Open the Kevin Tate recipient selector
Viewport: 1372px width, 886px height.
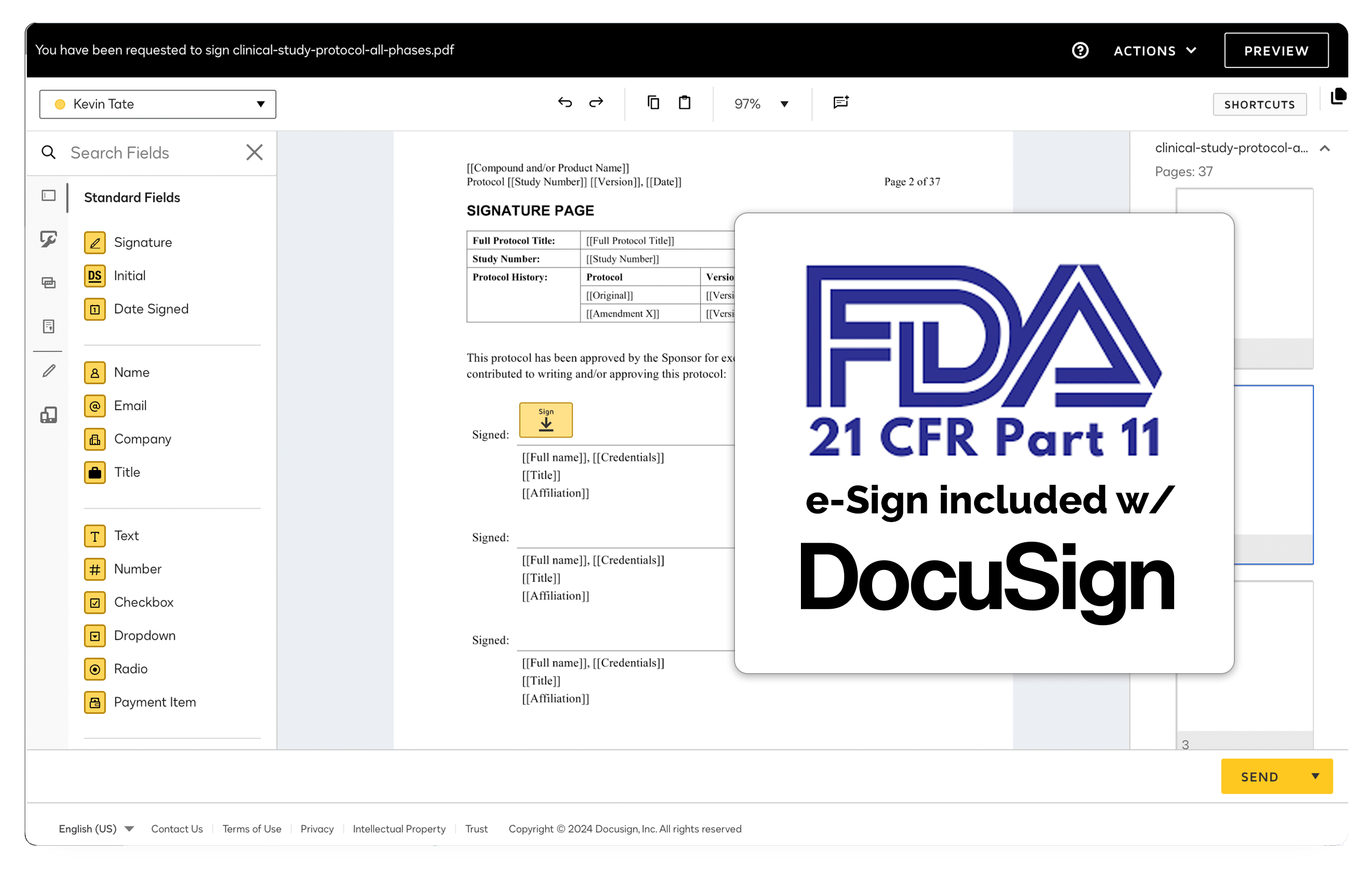click(x=158, y=104)
